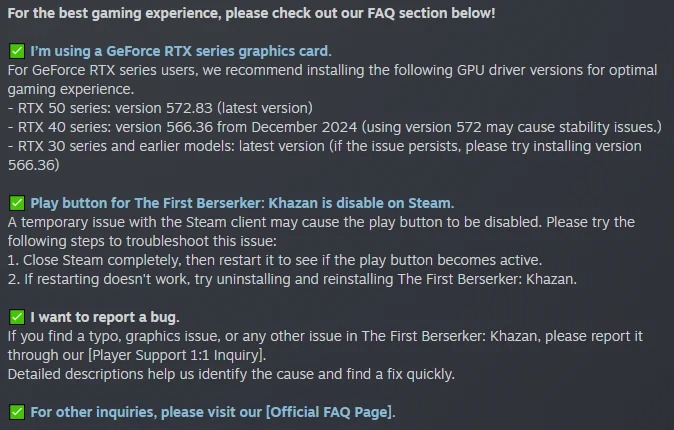This screenshot has height=430, width=674.
Task: Open the [Player Support 1:1 Inquiry] link
Action: (x=175, y=355)
